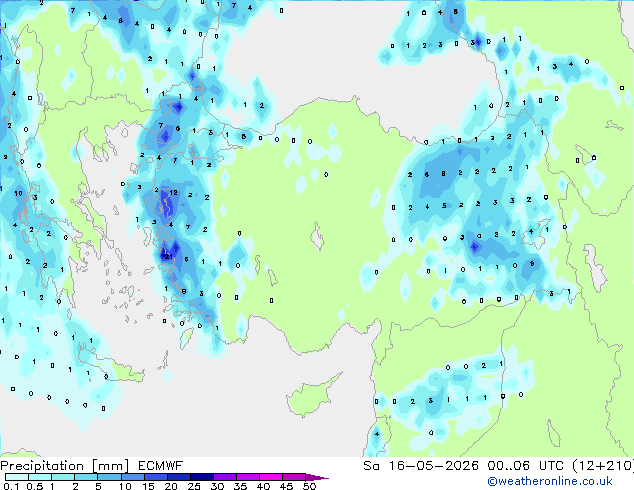Click the legend label "40"

[x=264, y=486]
